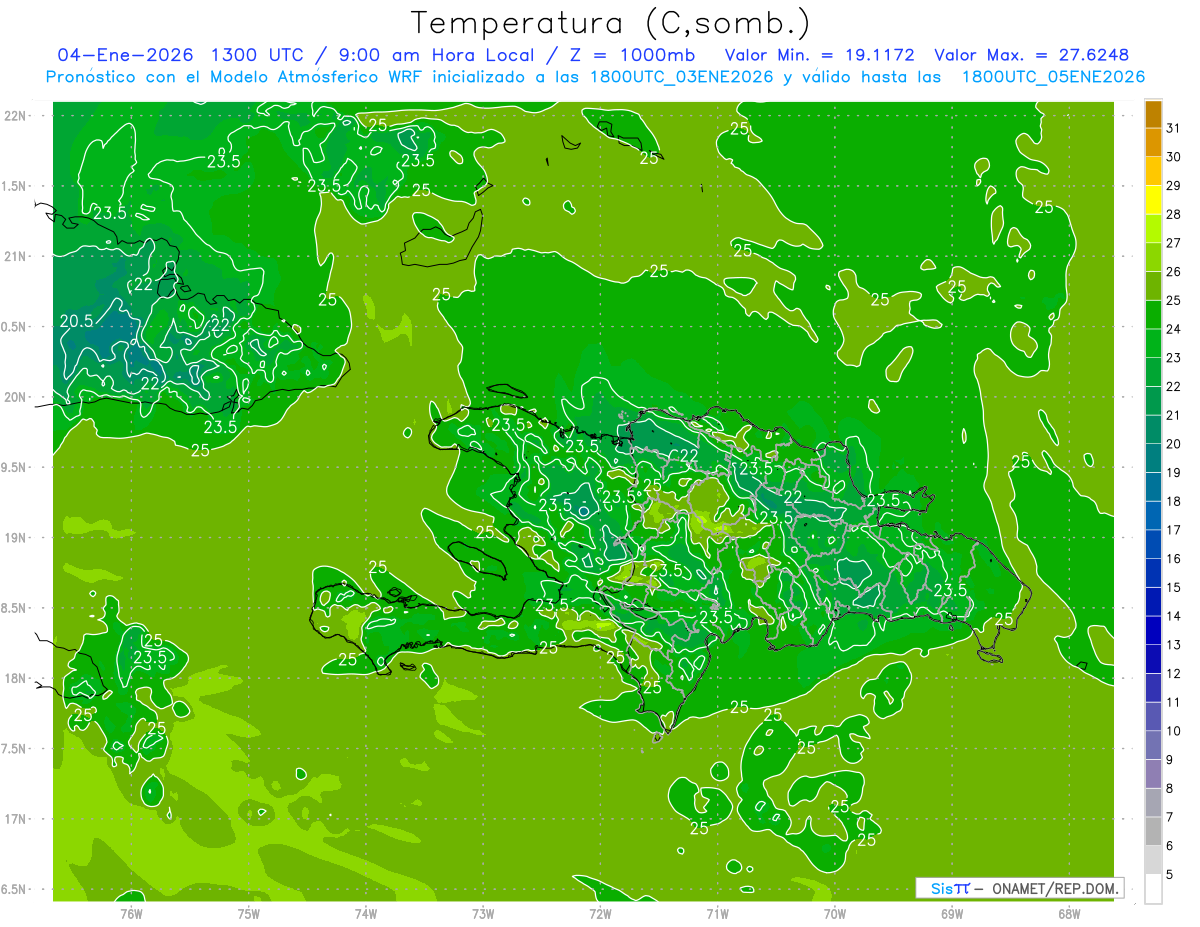The width and height of the screenshot is (1200, 927).
Task: Pick the gray swatch between 6 and 7
Action: (x=1153, y=831)
